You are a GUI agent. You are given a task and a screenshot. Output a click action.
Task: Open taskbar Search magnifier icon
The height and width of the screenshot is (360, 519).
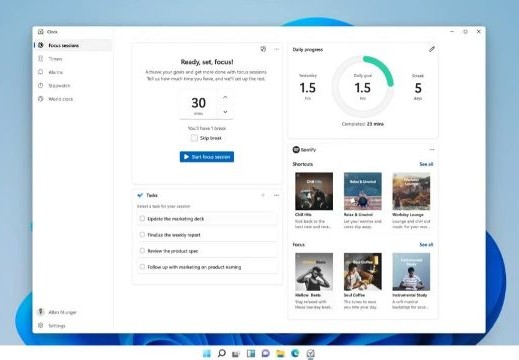pos(222,353)
